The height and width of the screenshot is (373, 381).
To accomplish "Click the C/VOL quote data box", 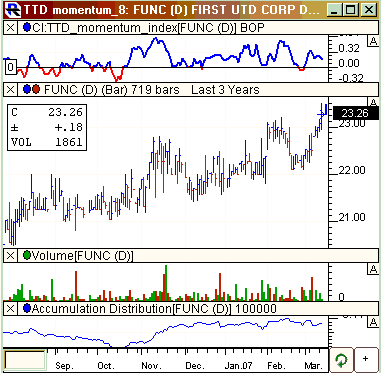I will coord(47,127).
